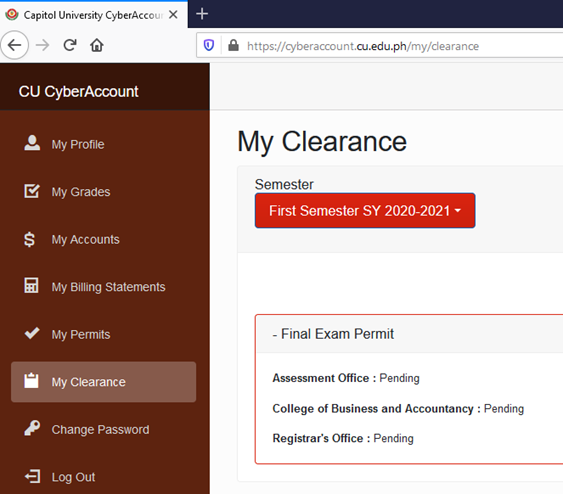The image size is (563, 494).
Task: Collapse the Final Exam Permit section header
Action: coord(409,334)
